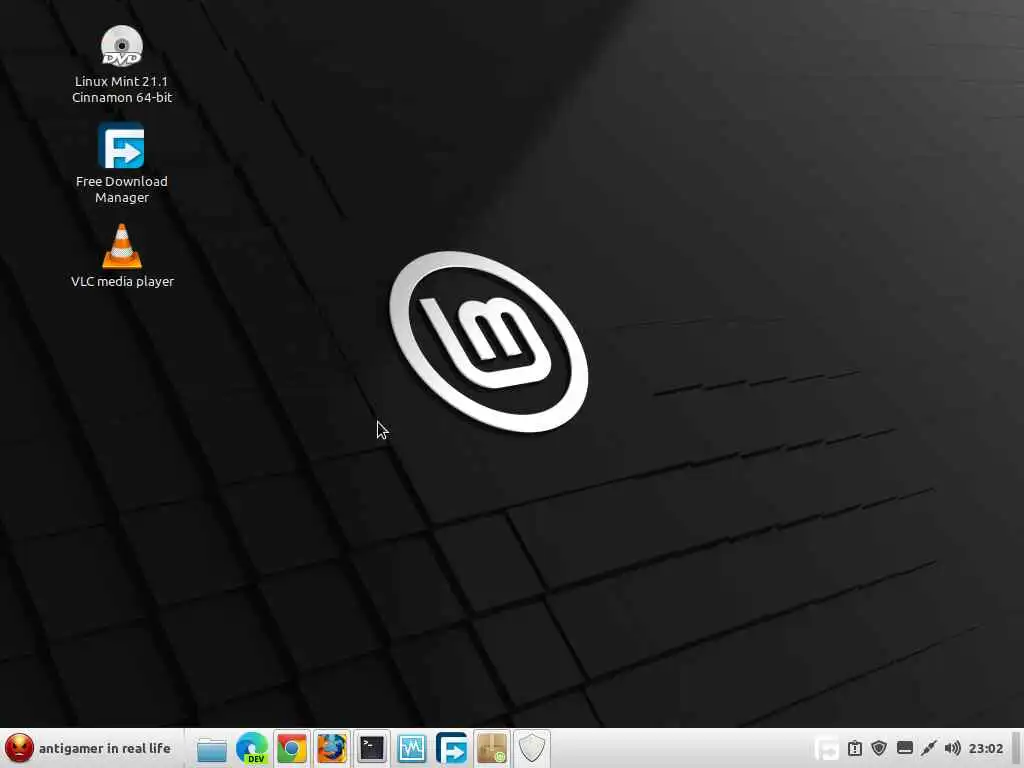Open Free Download Manager from the panel
The width and height of the screenshot is (1024, 768).
(x=451, y=748)
